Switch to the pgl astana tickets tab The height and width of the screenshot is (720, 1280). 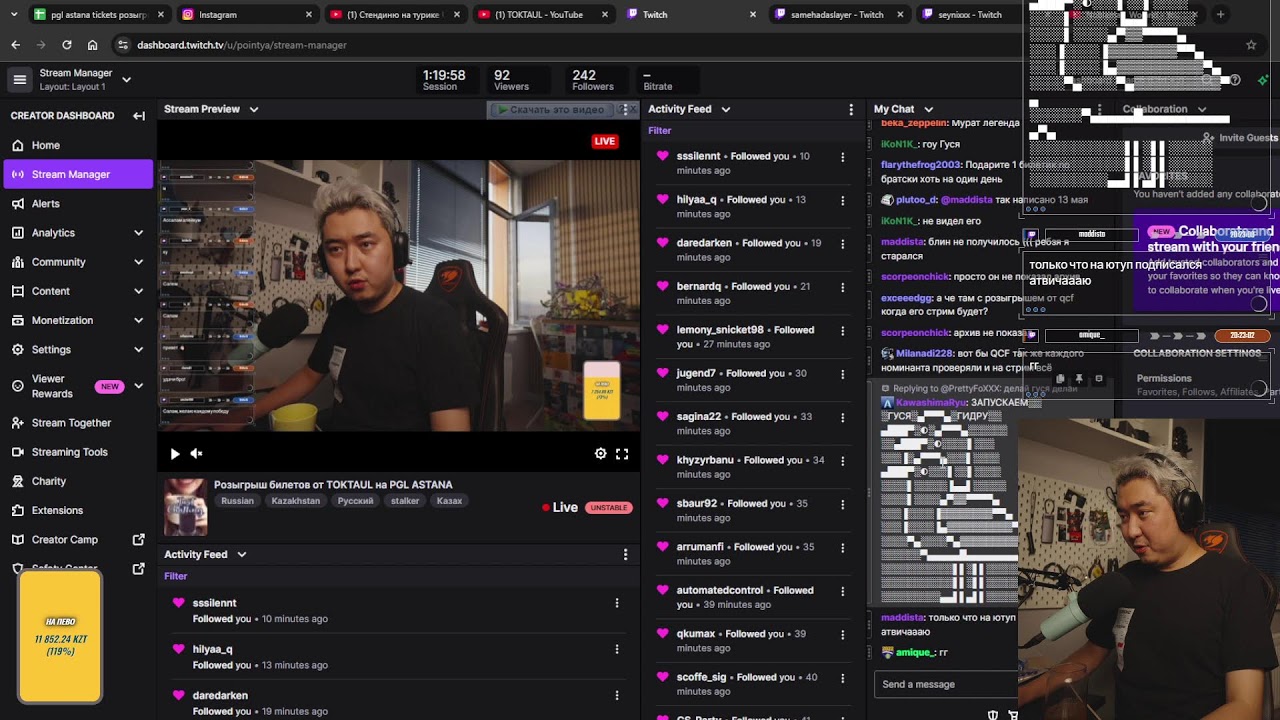[x=96, y=15]
